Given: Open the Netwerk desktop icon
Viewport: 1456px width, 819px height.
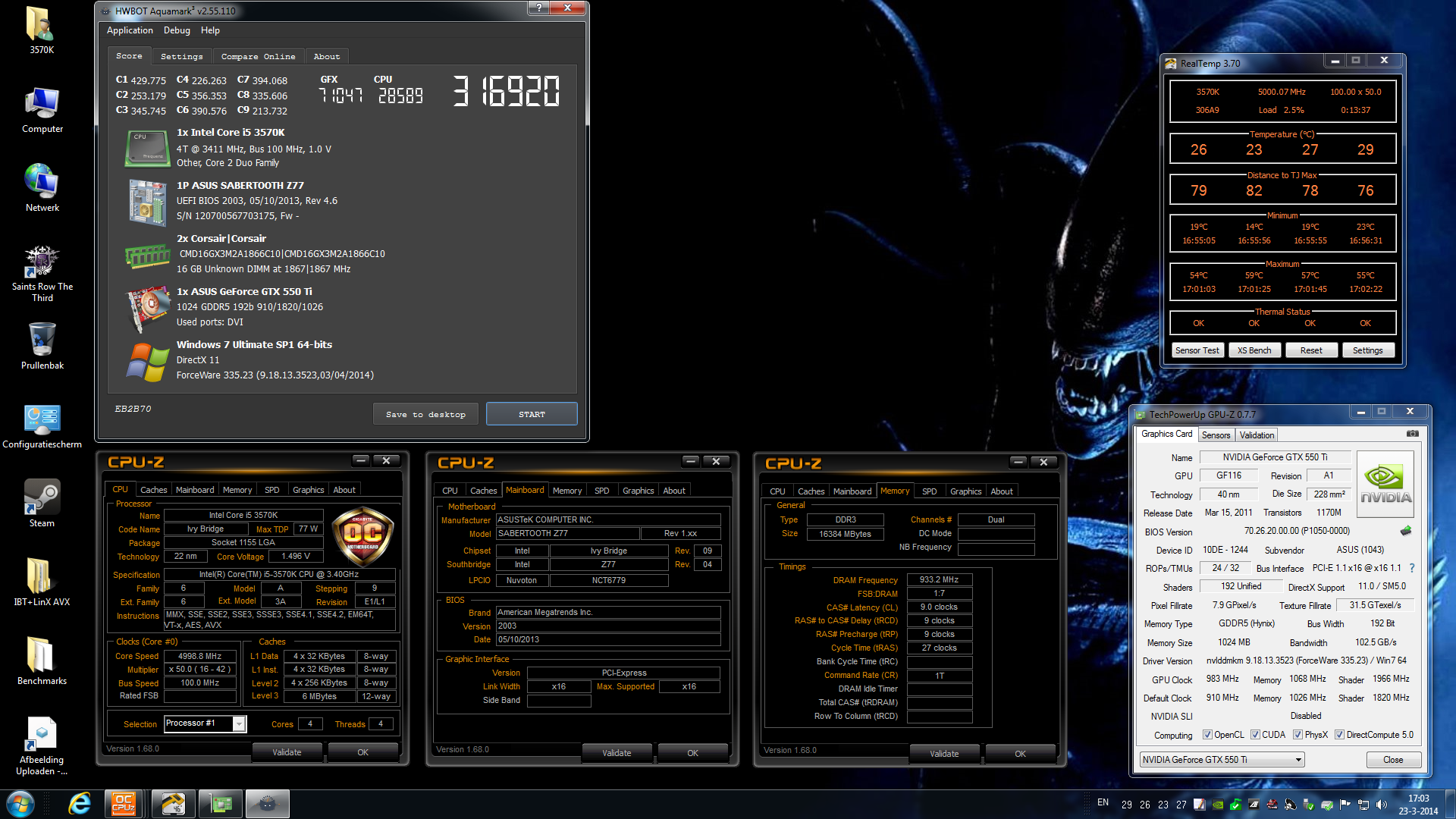Looking at the screenshot, I should 42,188.
